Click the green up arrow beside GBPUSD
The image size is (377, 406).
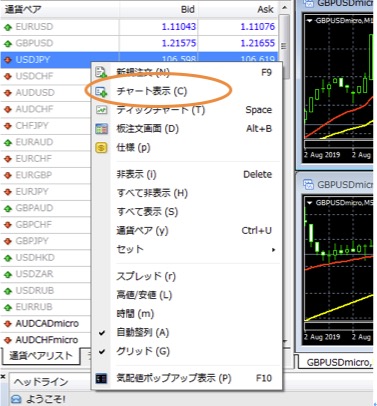click(x=8, y=44)
